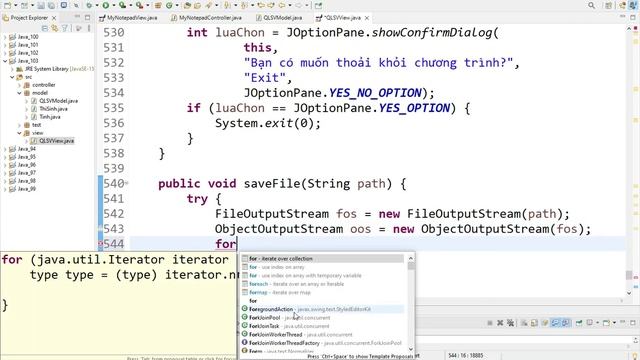This screenshot has height=360, width=640.
Task: Click the Back navigation arrow icon
Action: click(x=282, y=5)
